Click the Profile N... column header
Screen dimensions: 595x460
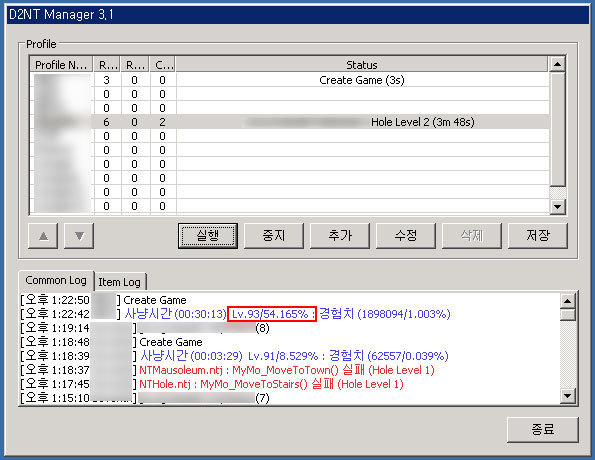click(61, 65)
